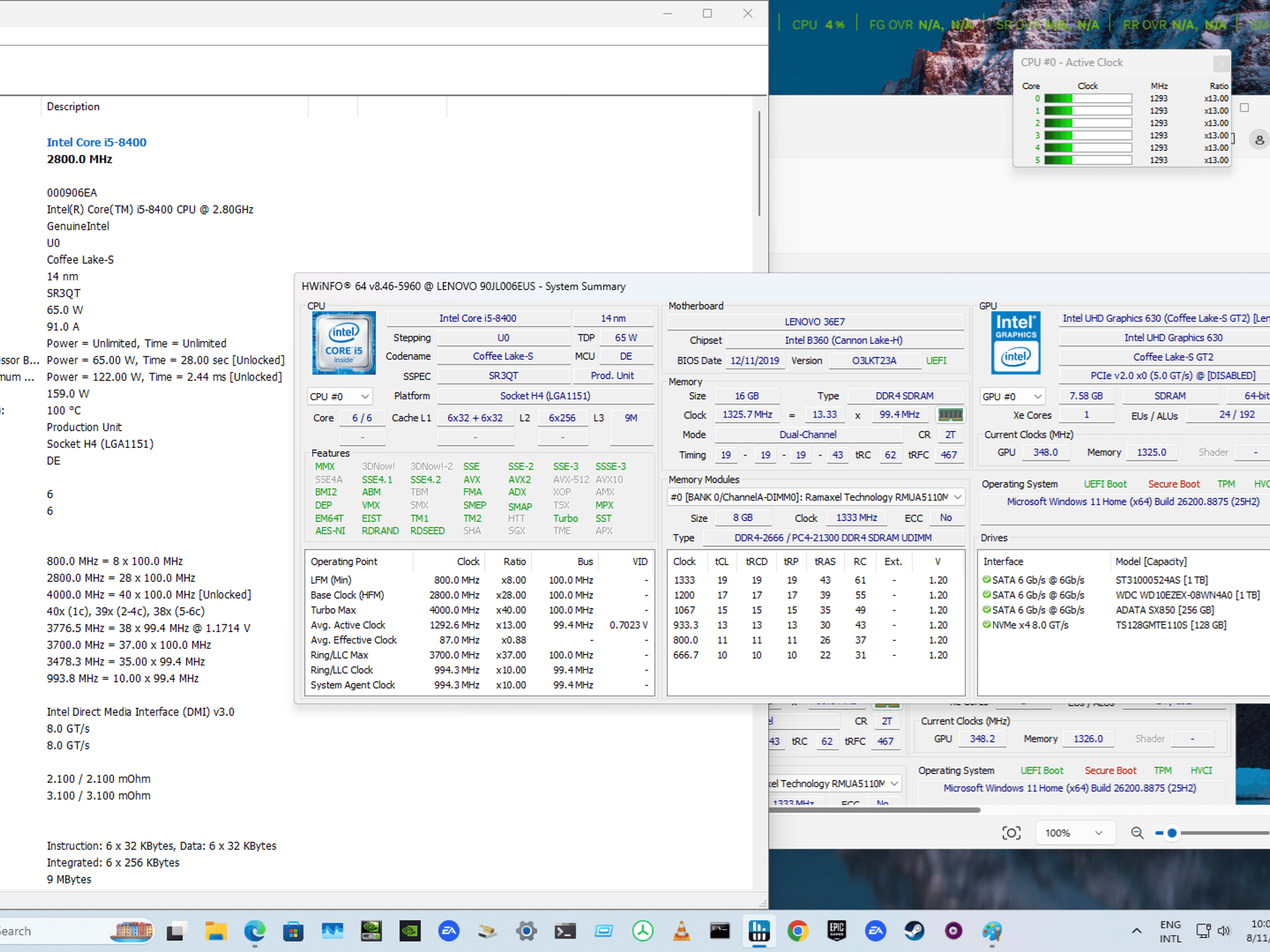The height and width of the screenshot is (952, 1270).
Task: Click the screenshot capture icon left of 100%
Action: click(1011, 833)
